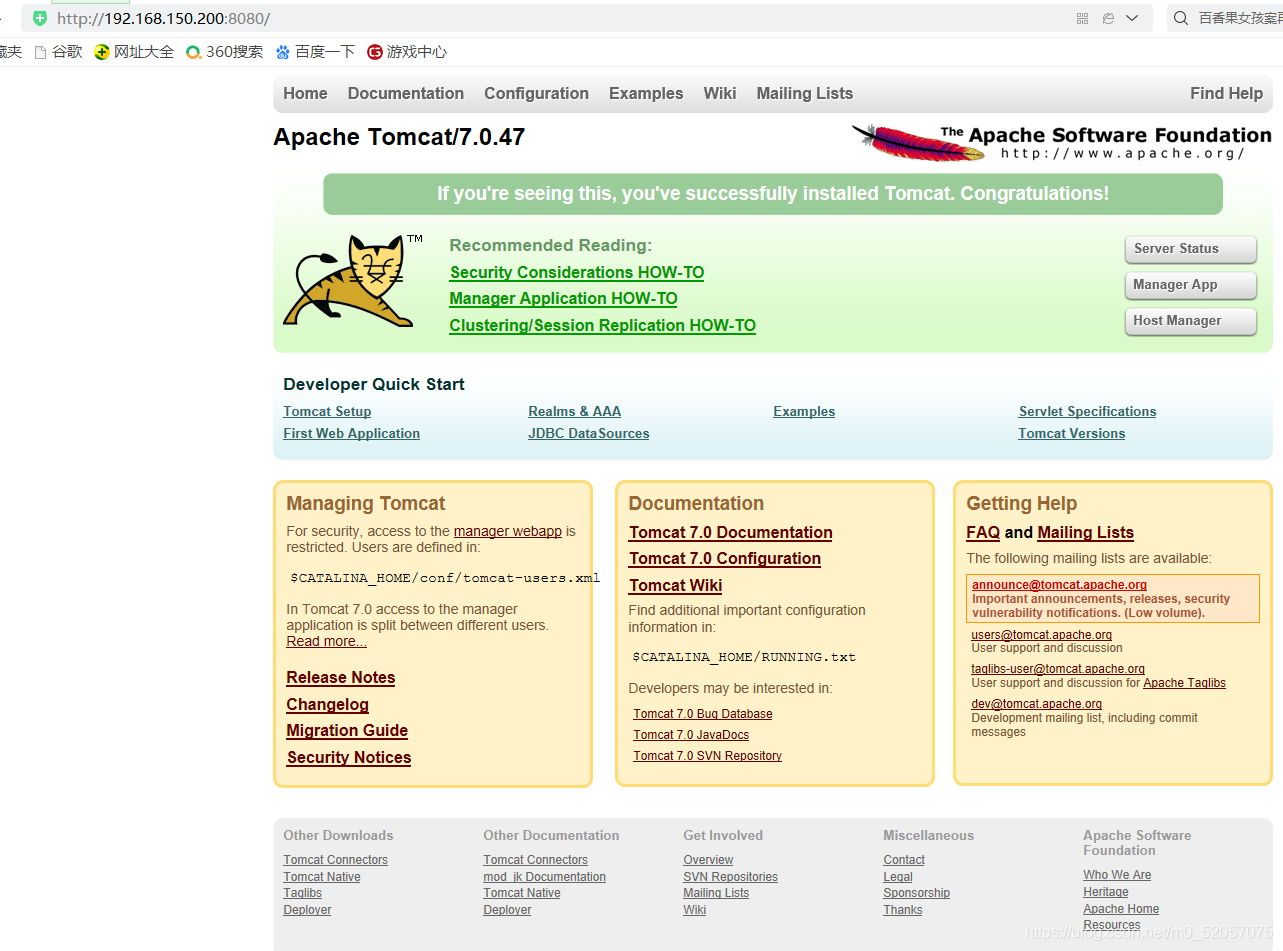Open the Apache Taglibs link

(1185, 683)
